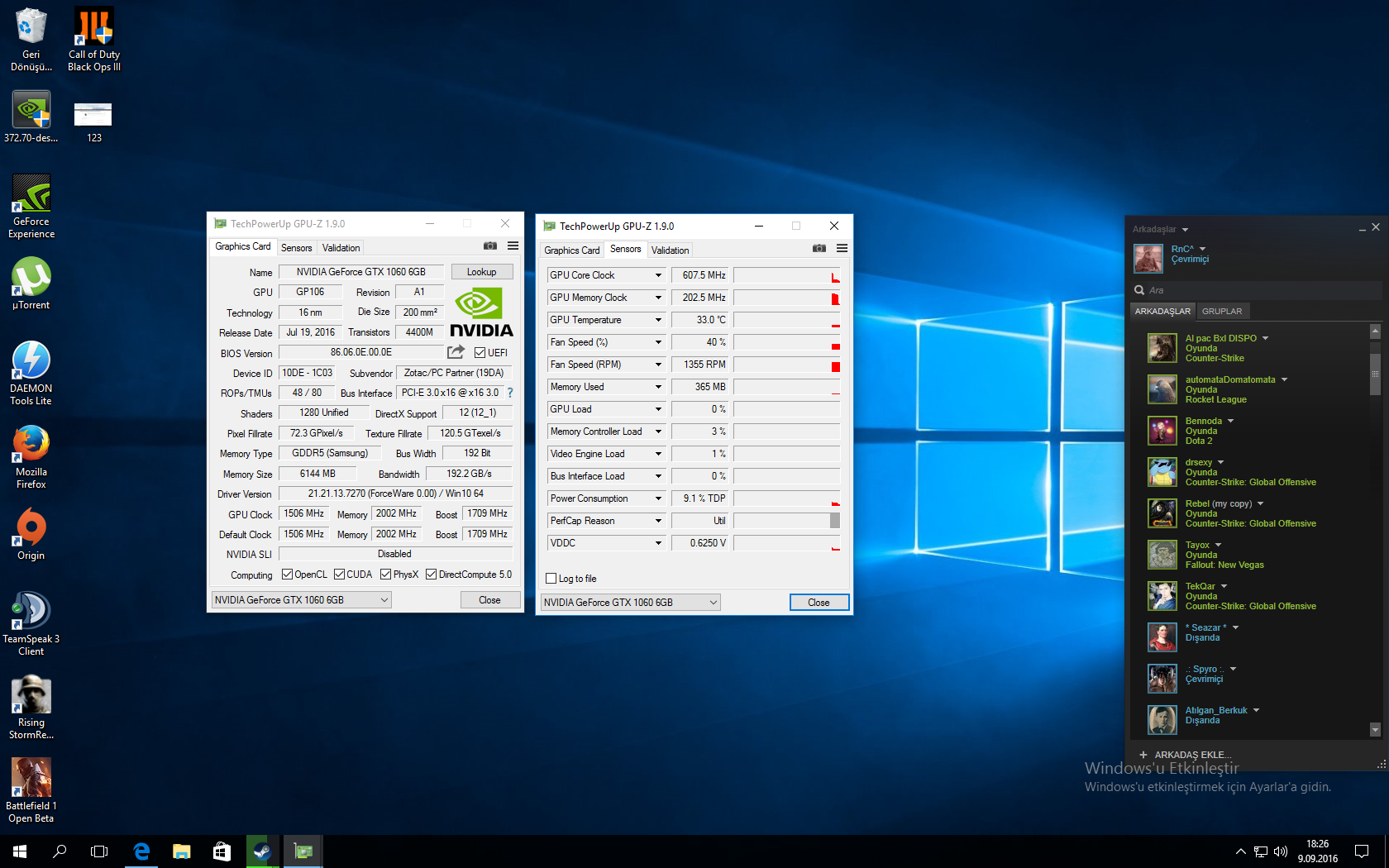Image resolution: width=1389 pixels, height=868 pixels.
Task: Click Close button in Sensors GPU-Z window
Action: 819,603
